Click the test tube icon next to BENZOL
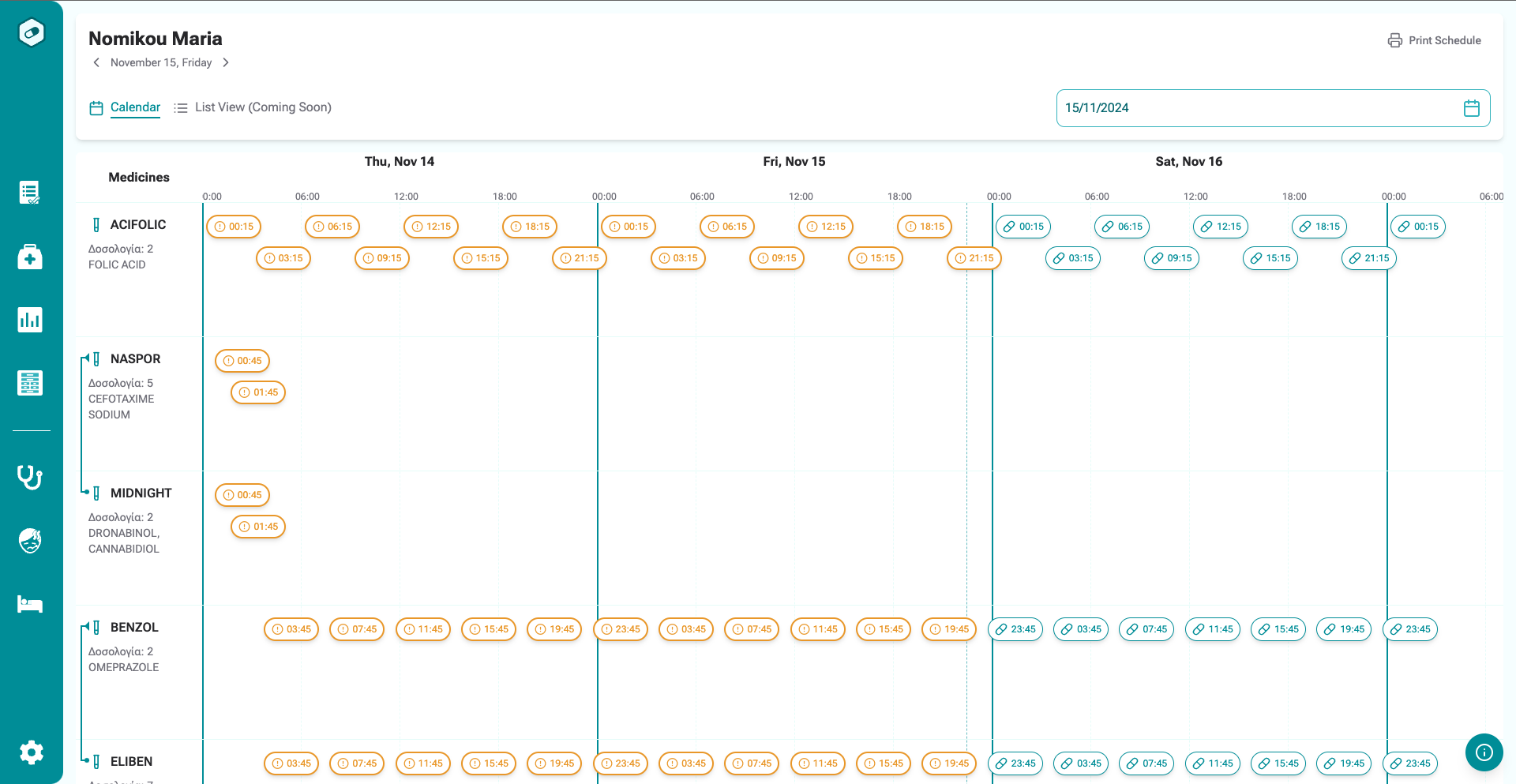The width and height of the screenshot is (1516, 784). click(x=96, y=628)
